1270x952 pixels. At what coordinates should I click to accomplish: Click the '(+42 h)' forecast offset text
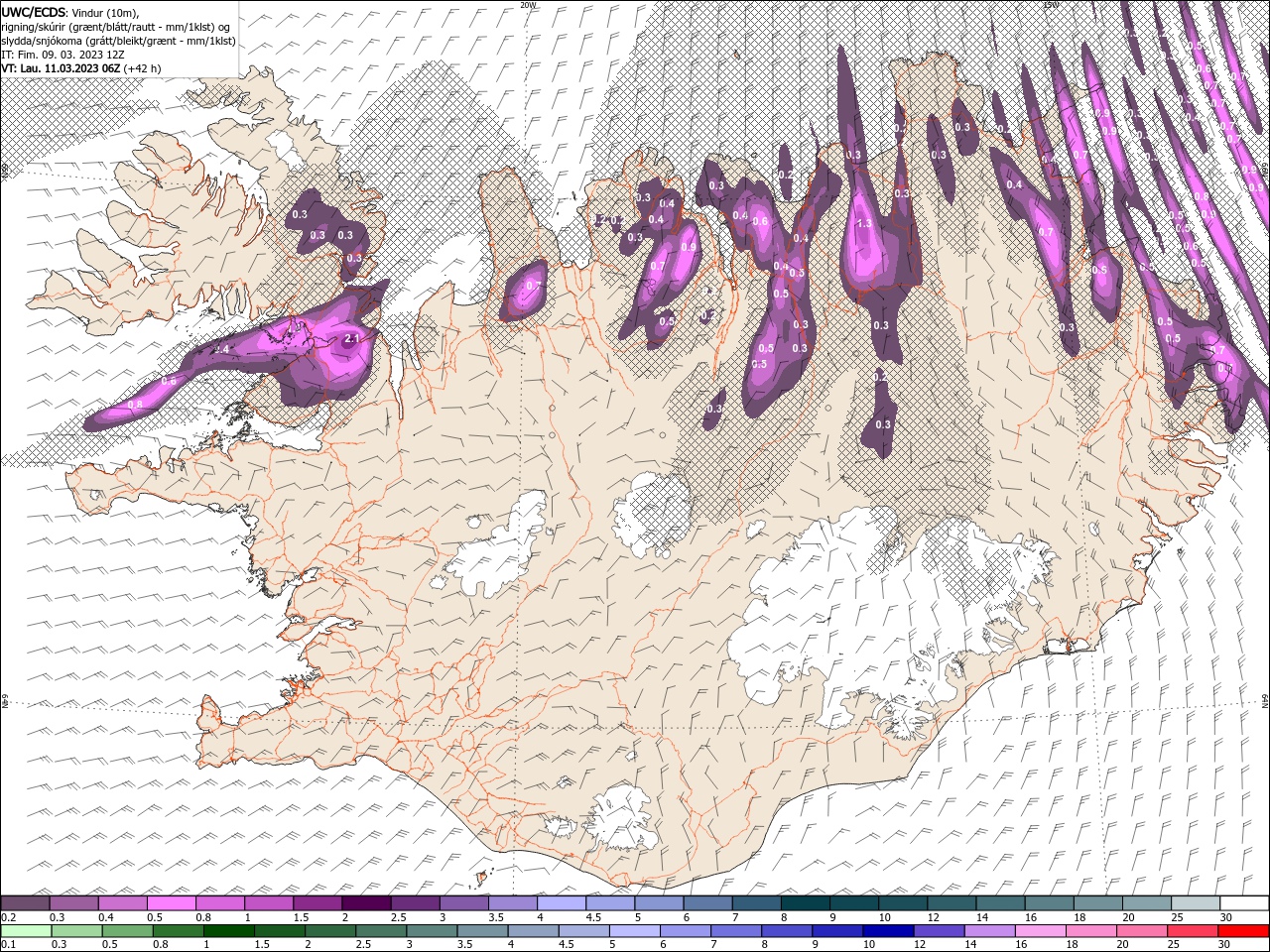(x=143, y=68)
